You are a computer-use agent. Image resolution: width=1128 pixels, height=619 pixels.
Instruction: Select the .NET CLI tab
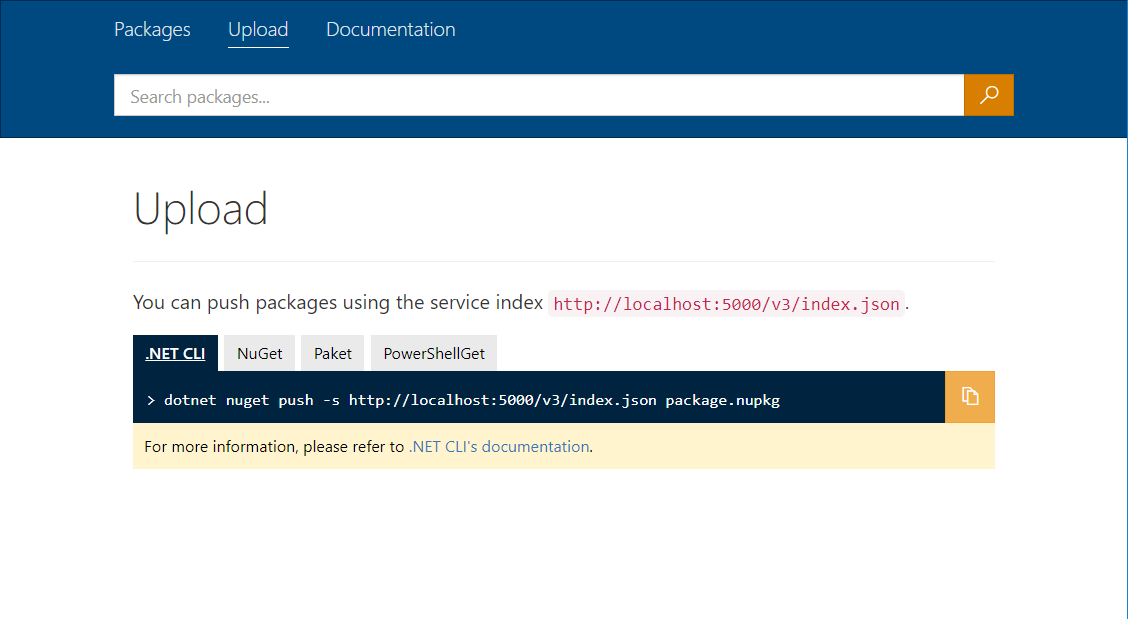click(176, 353)
